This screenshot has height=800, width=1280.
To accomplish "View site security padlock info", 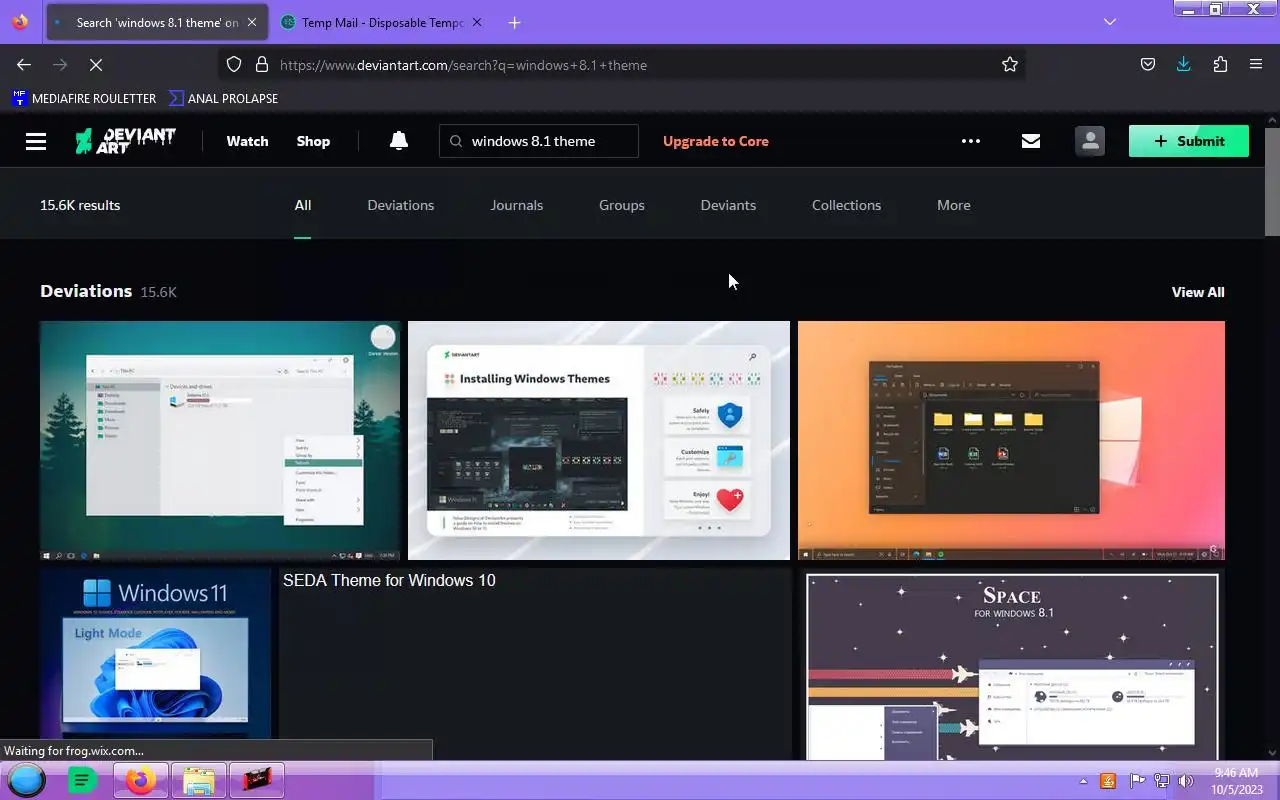I will (x=262, y=64).
